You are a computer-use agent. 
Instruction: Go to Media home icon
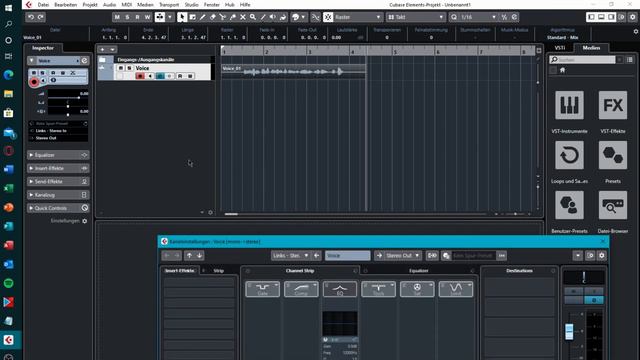tap(562, 70)
